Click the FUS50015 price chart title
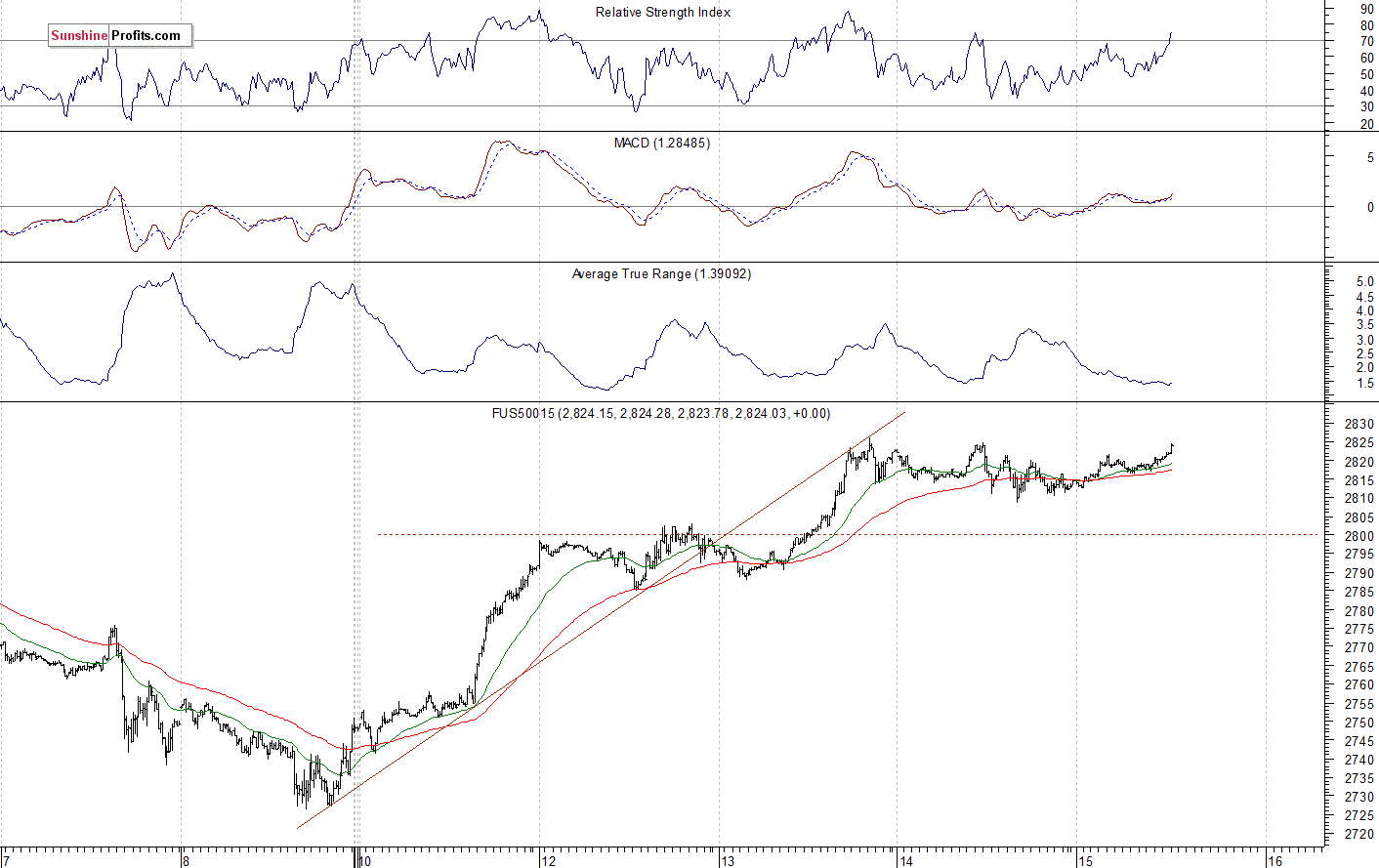The height and width of the screenshot is (868, 1379). click(x=661, y=414)
